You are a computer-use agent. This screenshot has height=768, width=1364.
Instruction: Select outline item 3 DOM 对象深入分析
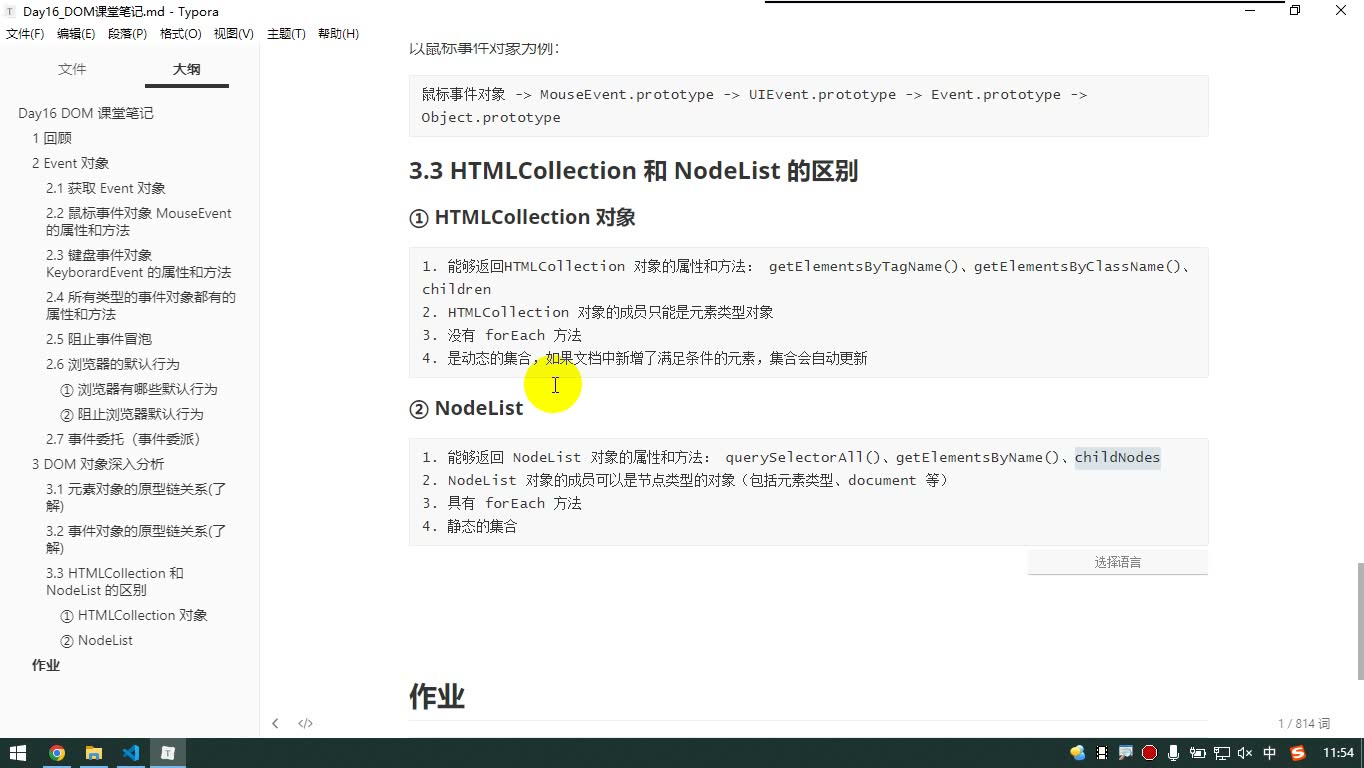pyautogui.click(x=98, y=464)
